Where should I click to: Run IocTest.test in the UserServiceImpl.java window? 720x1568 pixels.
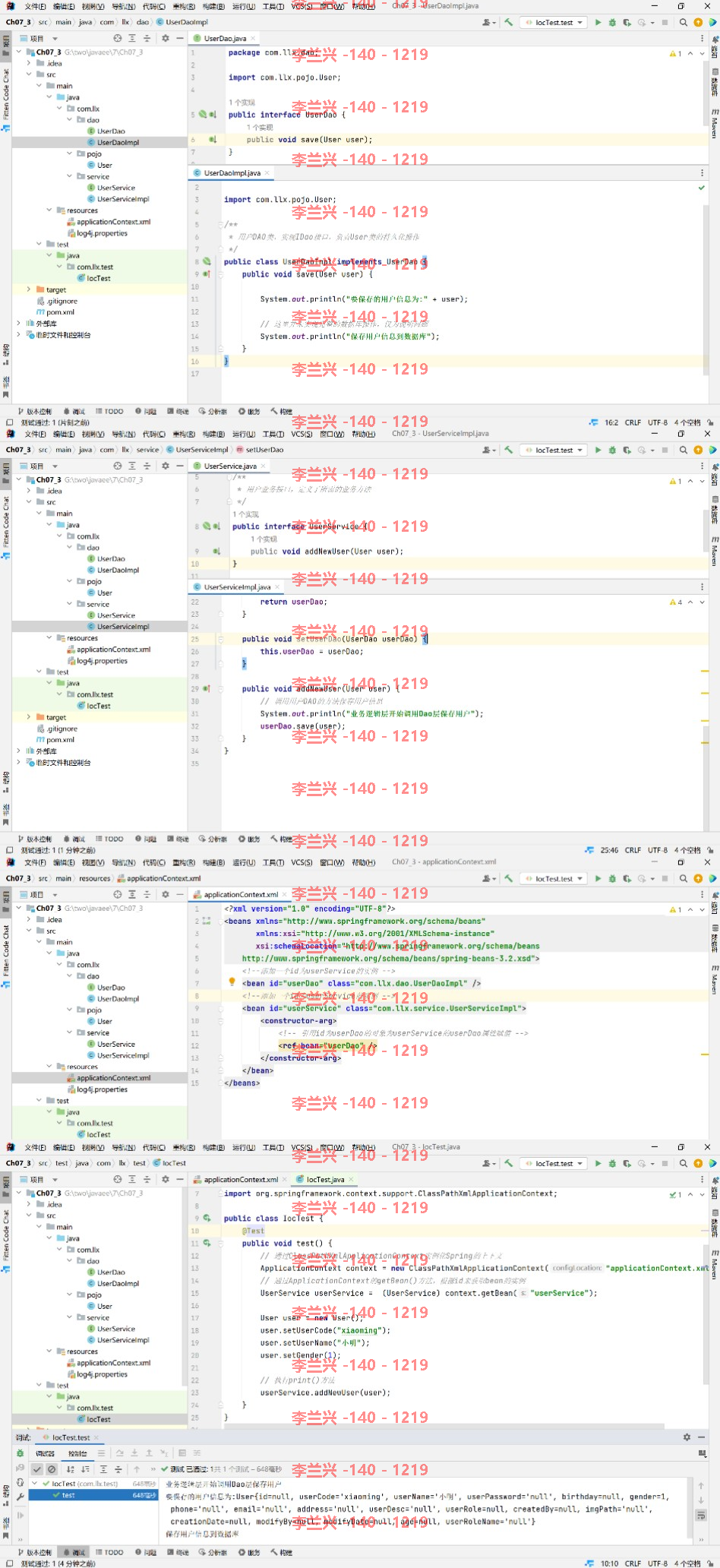[598, 450]
